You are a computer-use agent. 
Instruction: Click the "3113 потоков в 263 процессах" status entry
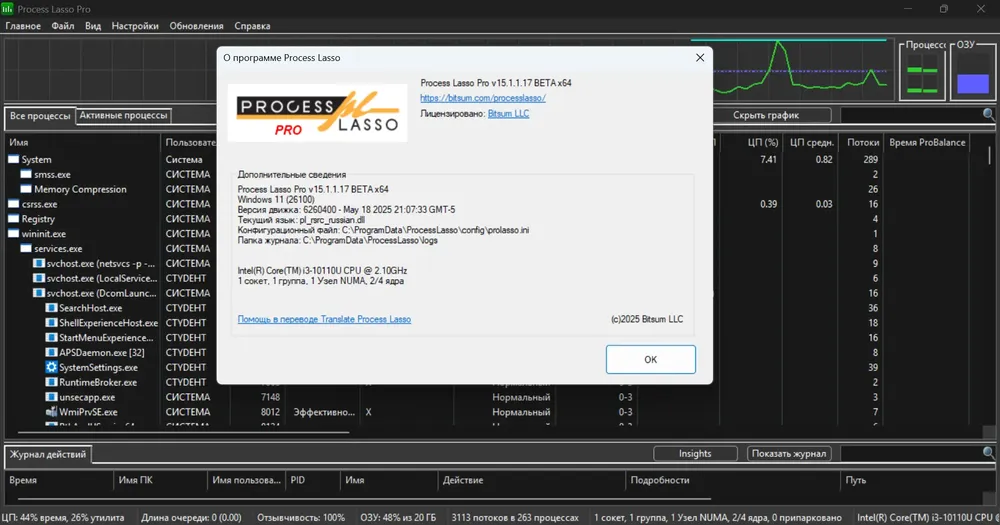515,517
